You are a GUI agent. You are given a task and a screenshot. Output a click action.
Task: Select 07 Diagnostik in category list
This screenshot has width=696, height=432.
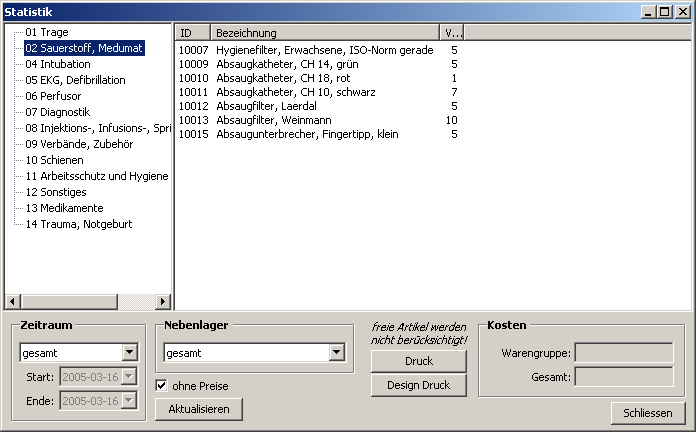coord(58,112)
